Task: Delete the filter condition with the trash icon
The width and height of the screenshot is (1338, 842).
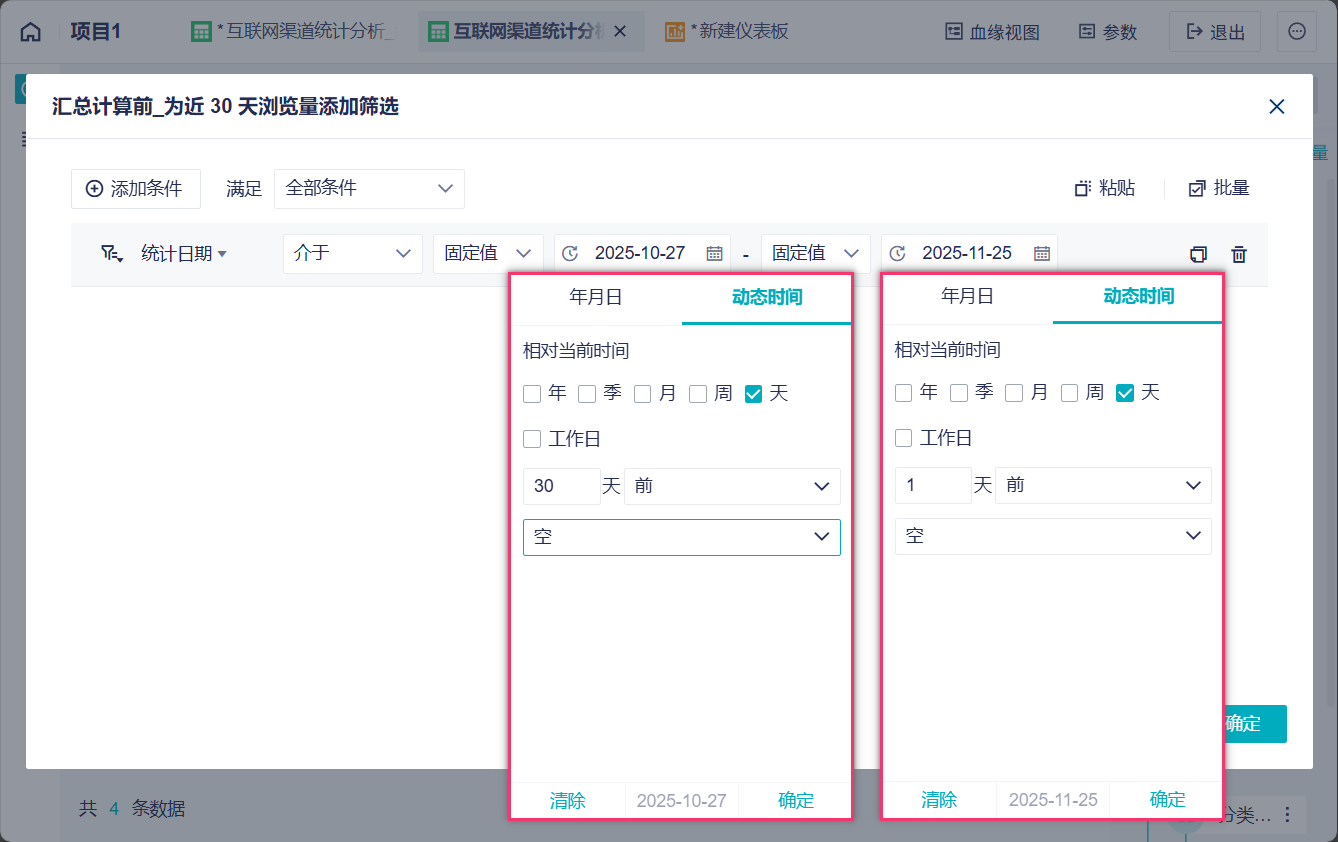Action: 1239,254
